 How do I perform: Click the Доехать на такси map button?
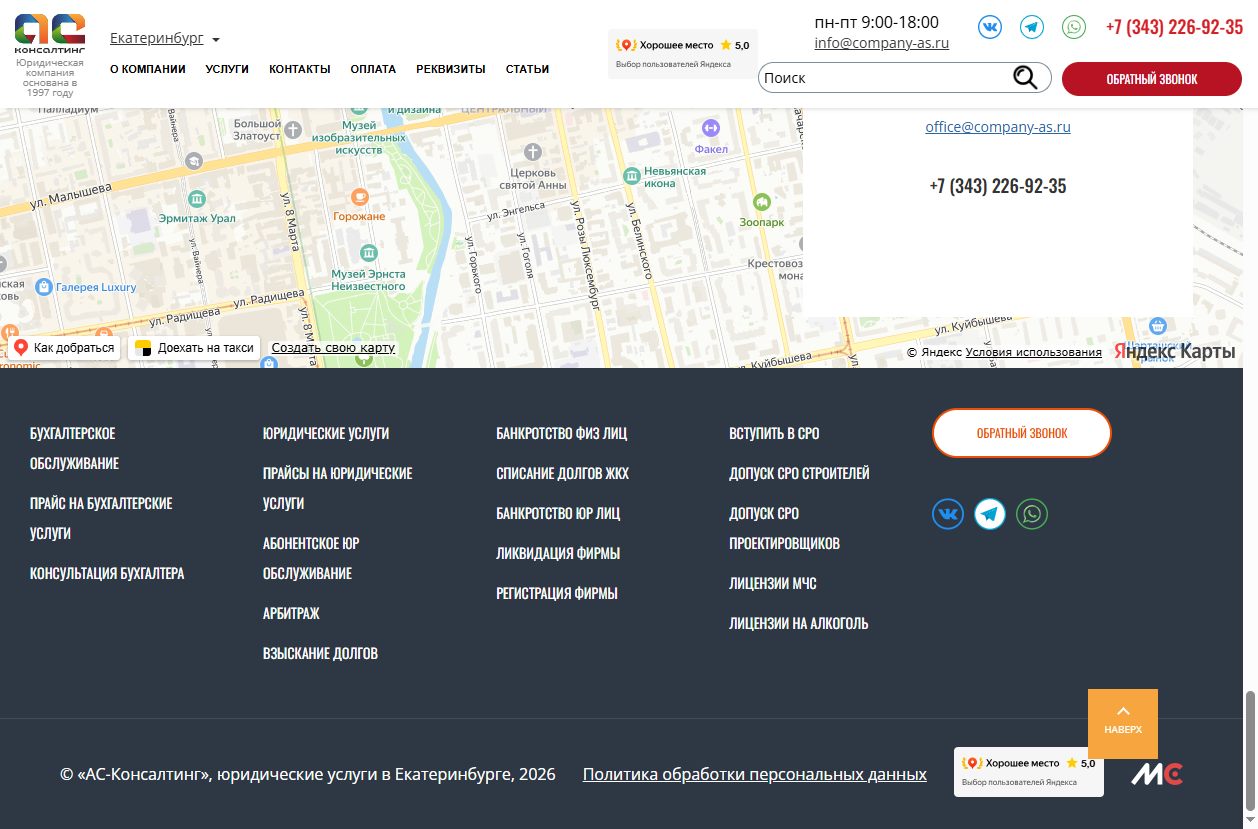point(195,348)
